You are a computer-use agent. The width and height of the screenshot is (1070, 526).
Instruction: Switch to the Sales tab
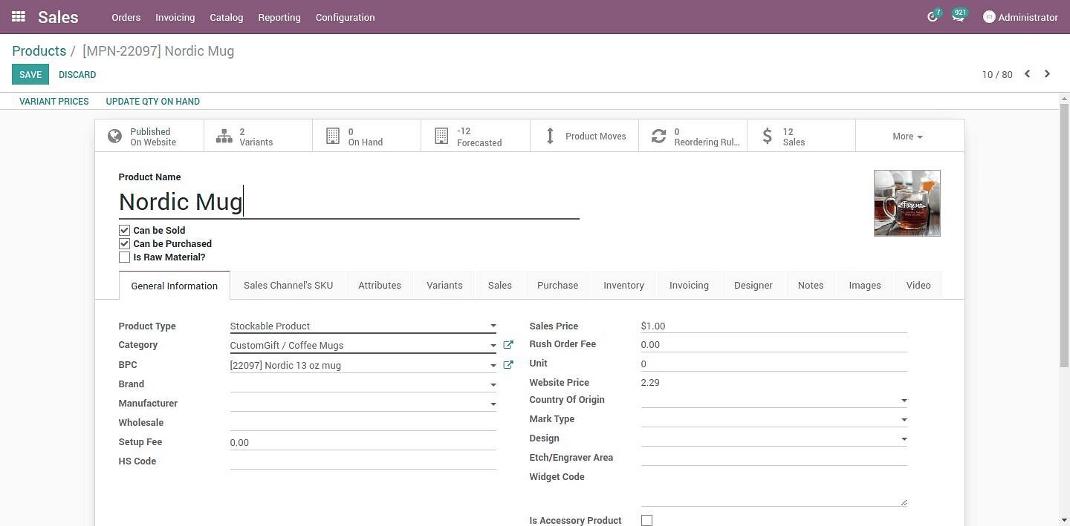(x=500, y=285)
